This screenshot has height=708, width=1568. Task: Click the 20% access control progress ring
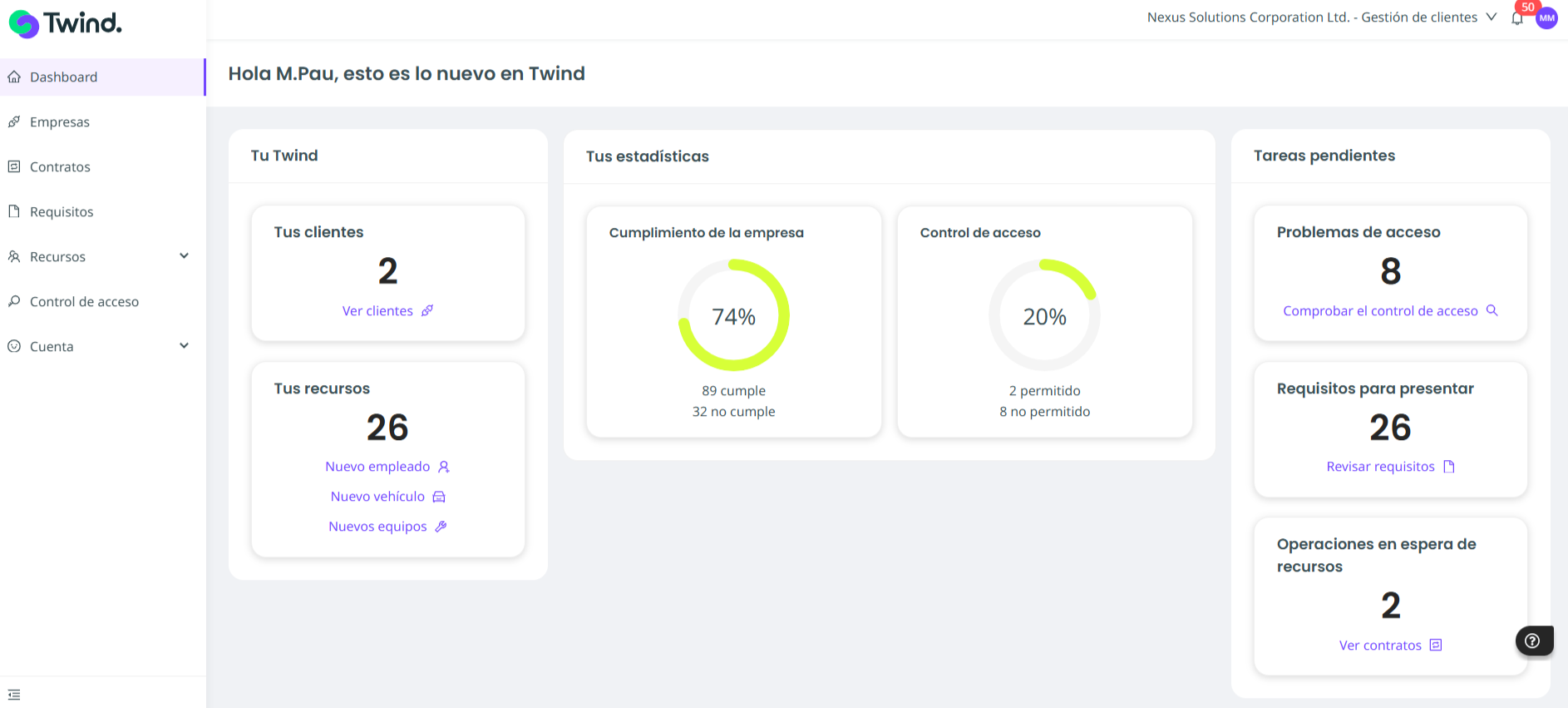[1045, 315]
